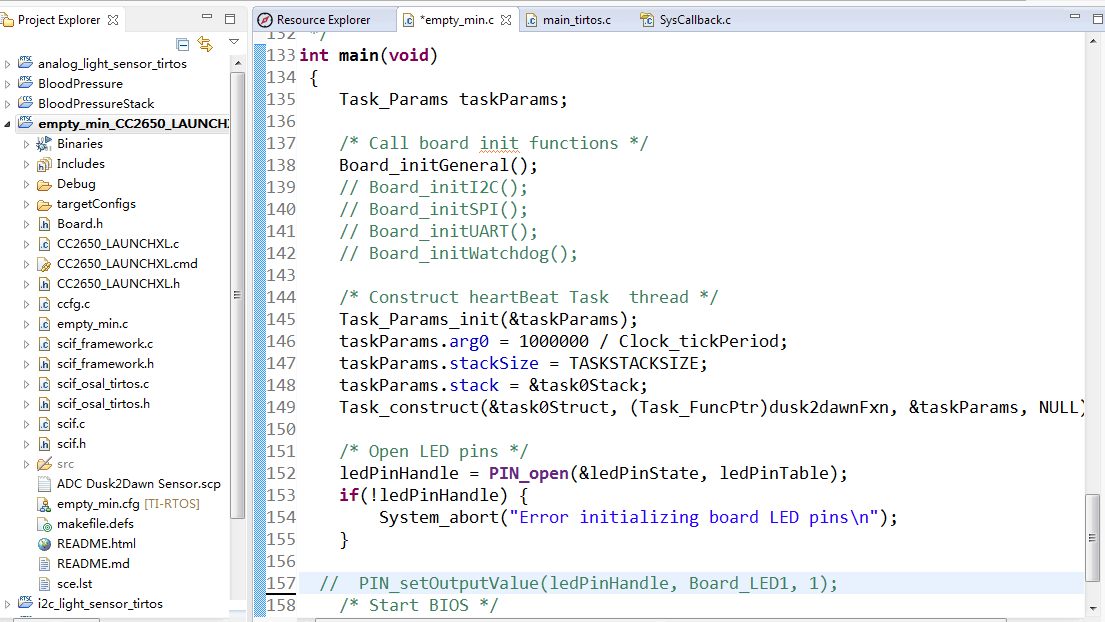Image resolution: width=1105 pixels, height=622 pixels.
Task: Select the *empty_min.c editor tab
Action: coord(457,20)
